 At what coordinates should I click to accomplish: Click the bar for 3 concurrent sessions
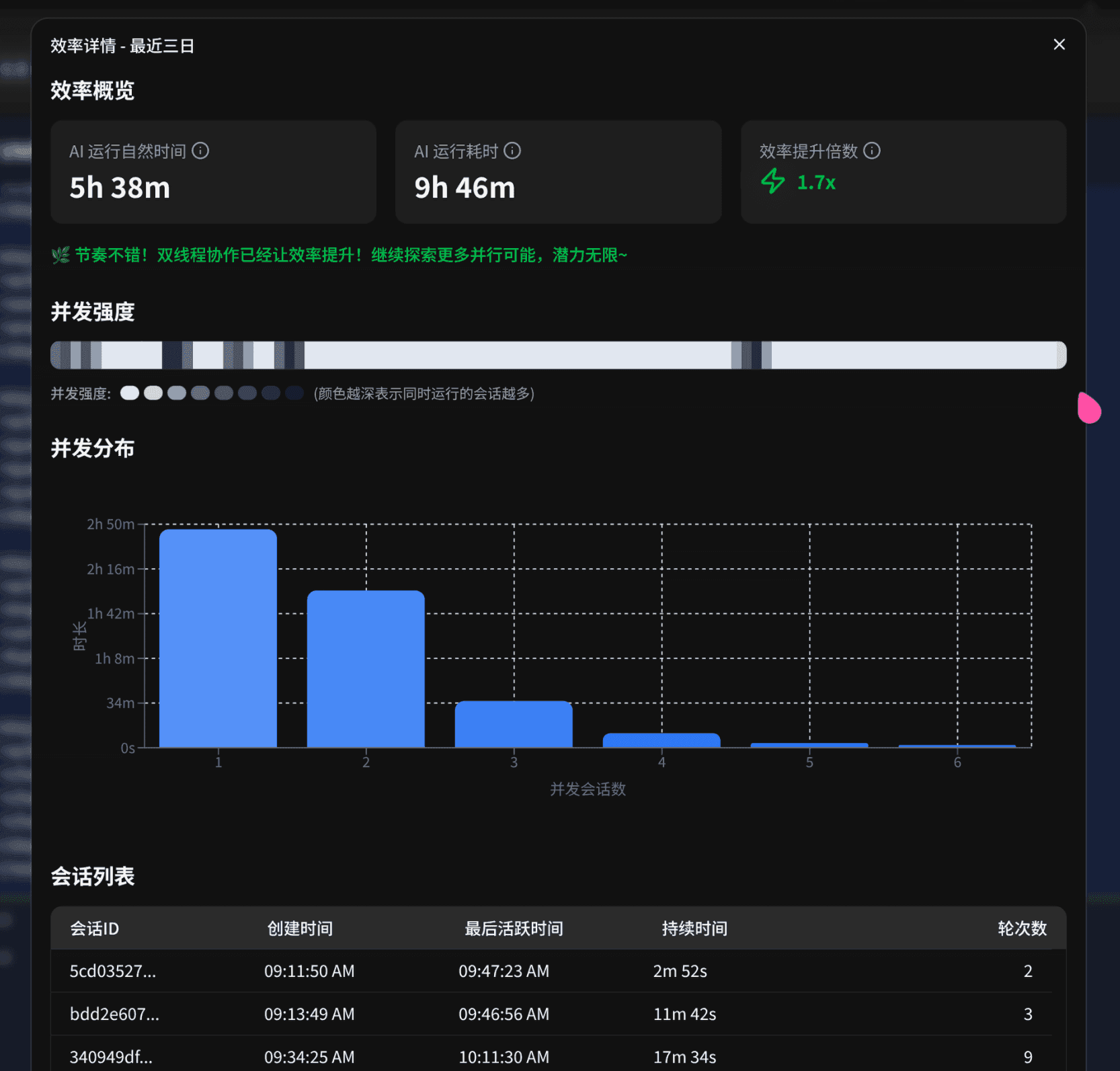[x=514, y=724]
